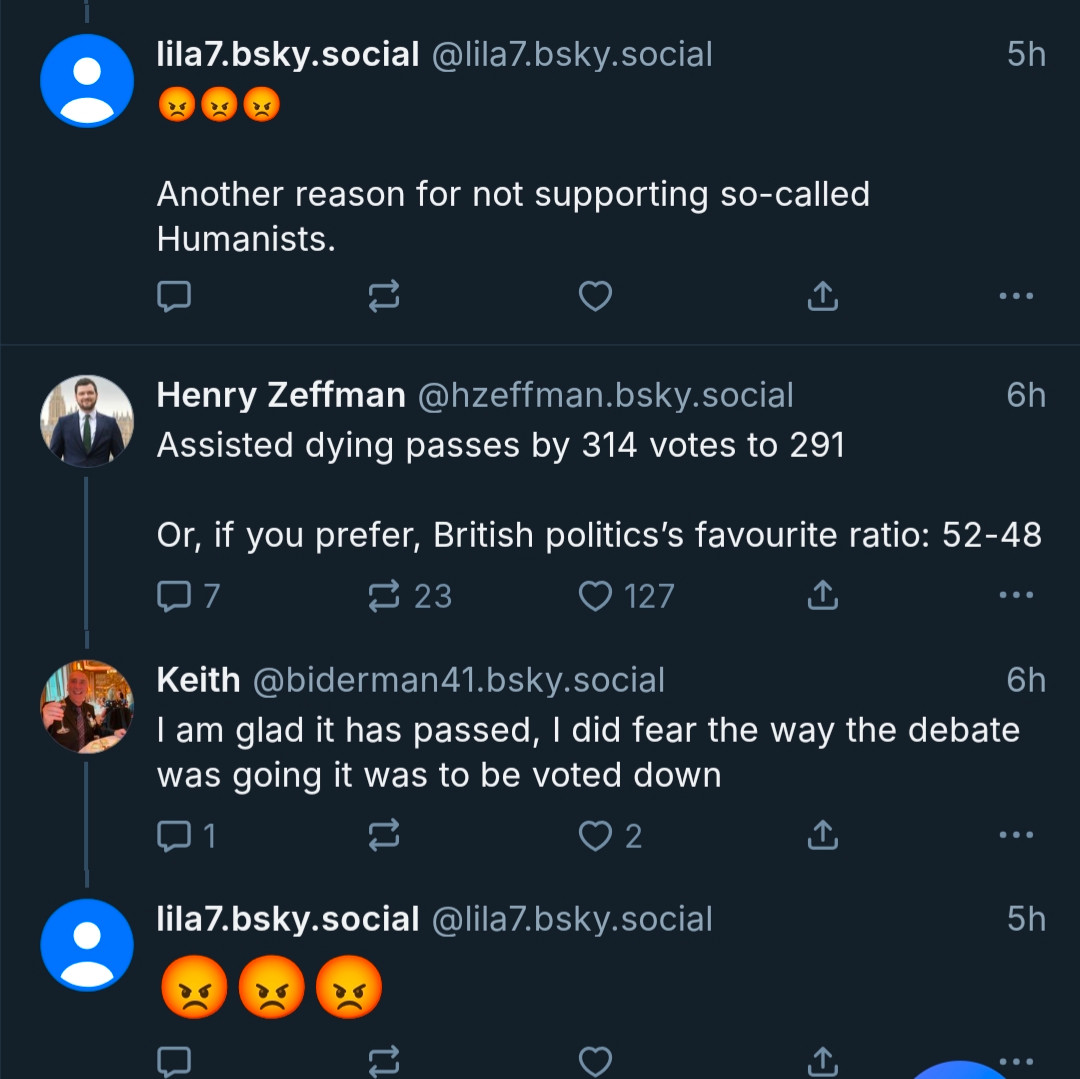
Task: Share lila7's Humanists post
Action: tap(822, 296)
